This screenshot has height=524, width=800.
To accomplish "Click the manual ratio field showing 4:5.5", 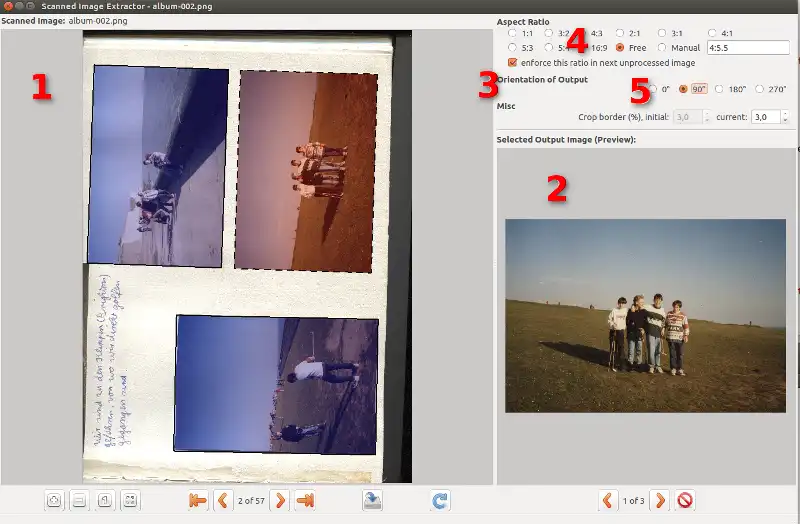I will coord(748,47).
